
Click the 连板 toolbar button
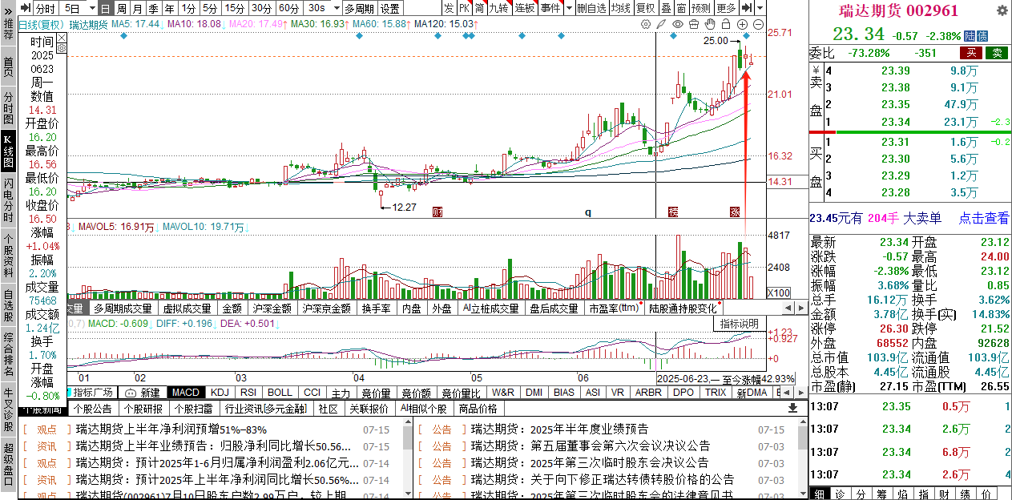525,8
